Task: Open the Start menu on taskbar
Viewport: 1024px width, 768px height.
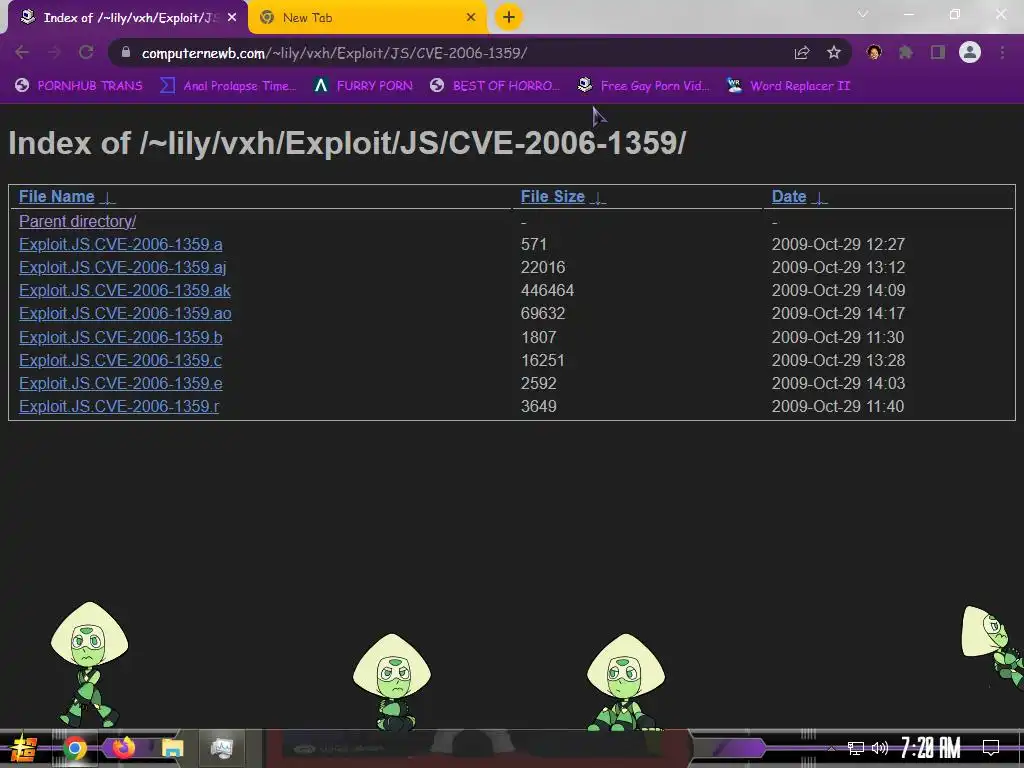Action: pyautogui.click(x=24, y=748)
